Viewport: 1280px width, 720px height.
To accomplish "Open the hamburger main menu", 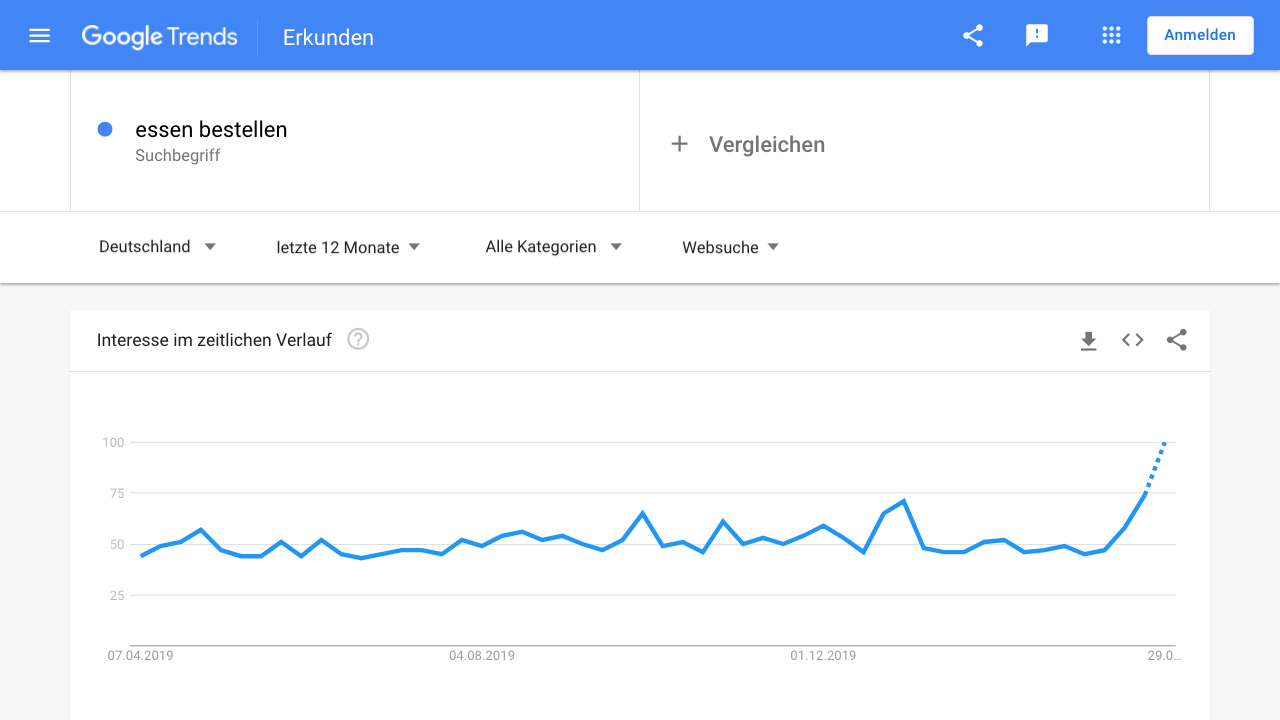I will (x=40, y=36).
